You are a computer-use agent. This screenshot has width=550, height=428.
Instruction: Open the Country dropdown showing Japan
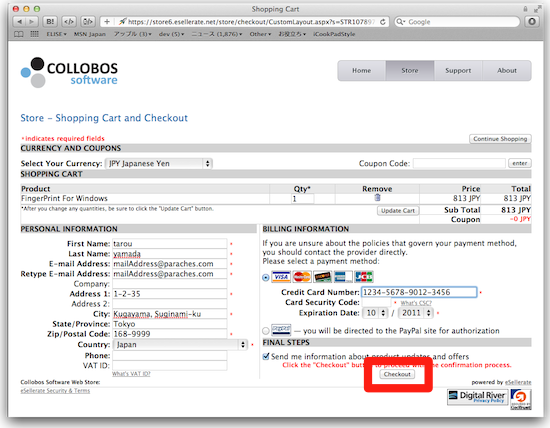(180, 345)
